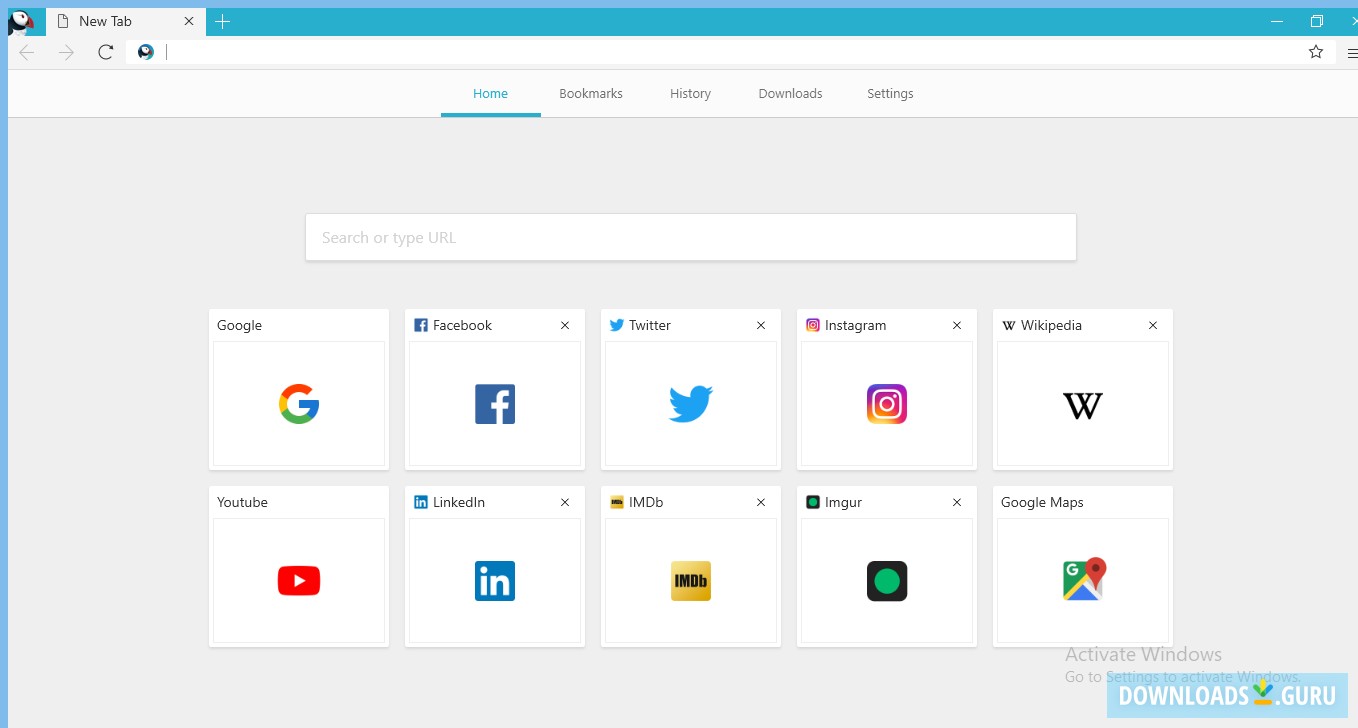Screen dimensions: 1358x728
Task: Click the Google Maps tile title text
Action: (x=1042, y=502)
